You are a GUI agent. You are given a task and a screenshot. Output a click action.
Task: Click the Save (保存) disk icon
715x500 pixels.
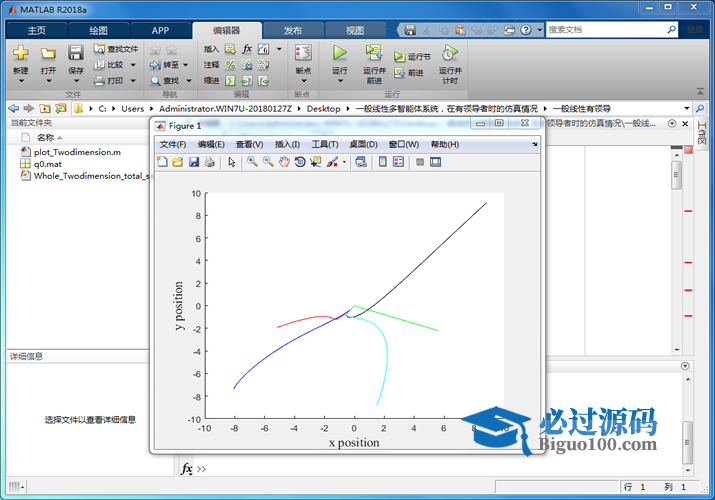click(76, 53)
